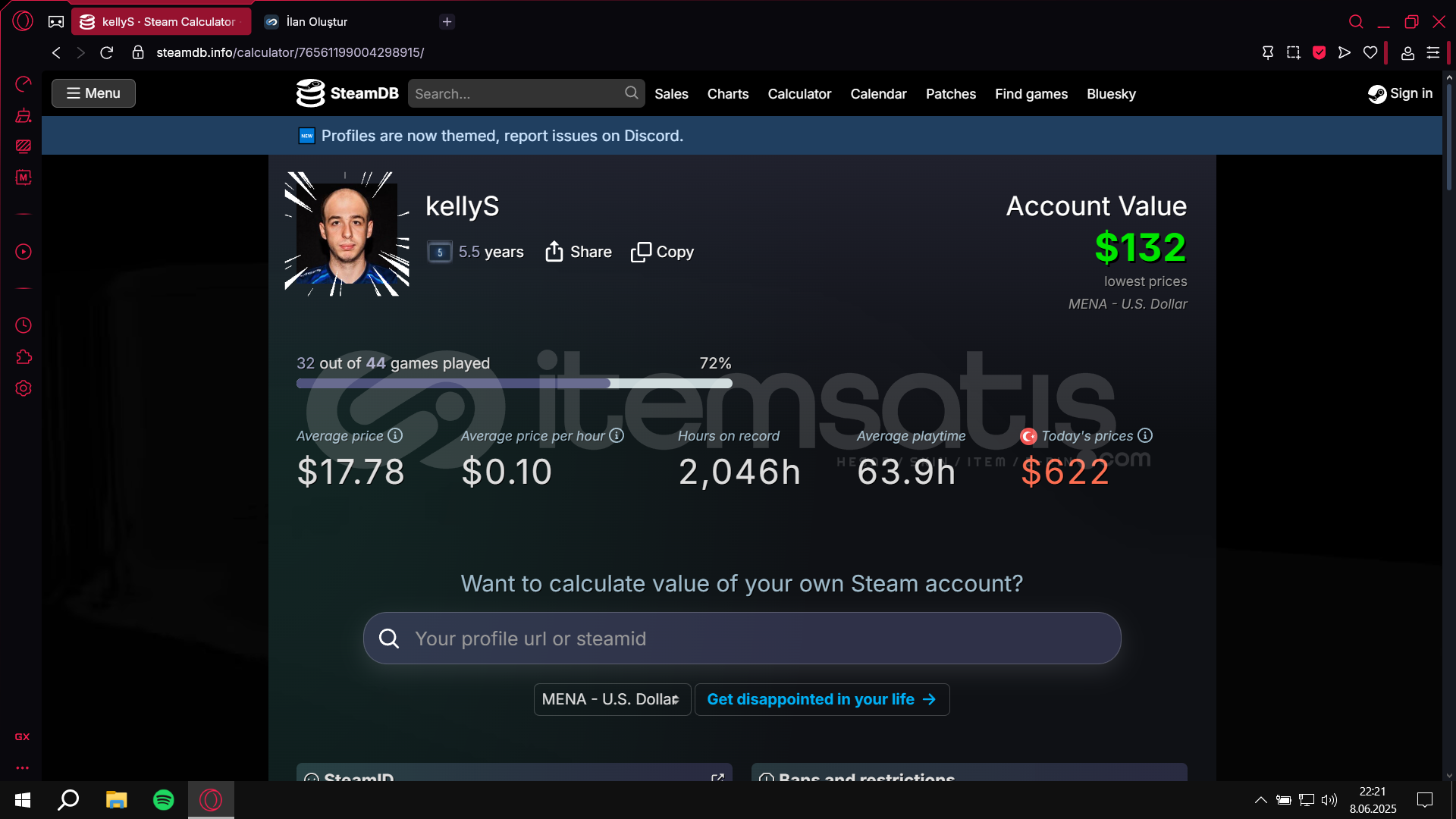Open File Explorer from the taskbar
The height and width of the screenshot is (819, 1456).
(116, 799)
